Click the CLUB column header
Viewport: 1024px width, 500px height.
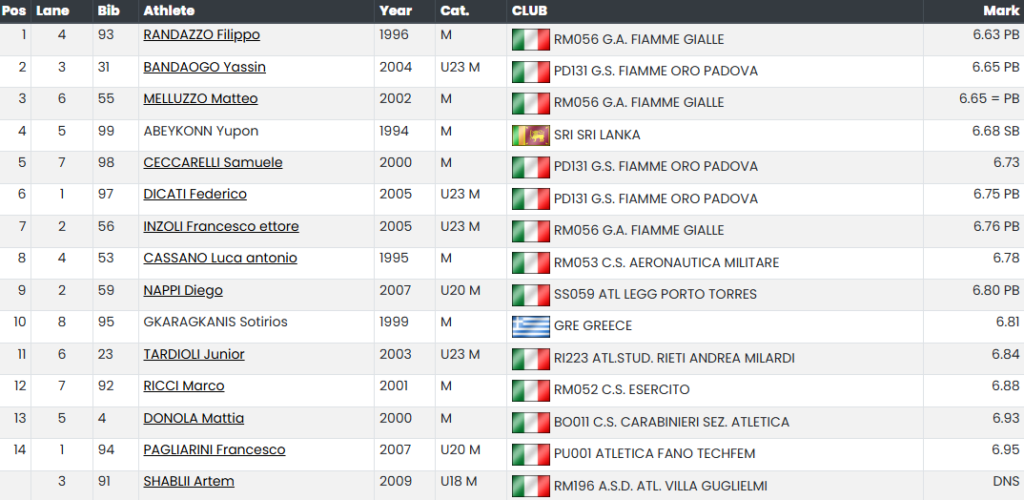tap(530, 11)
